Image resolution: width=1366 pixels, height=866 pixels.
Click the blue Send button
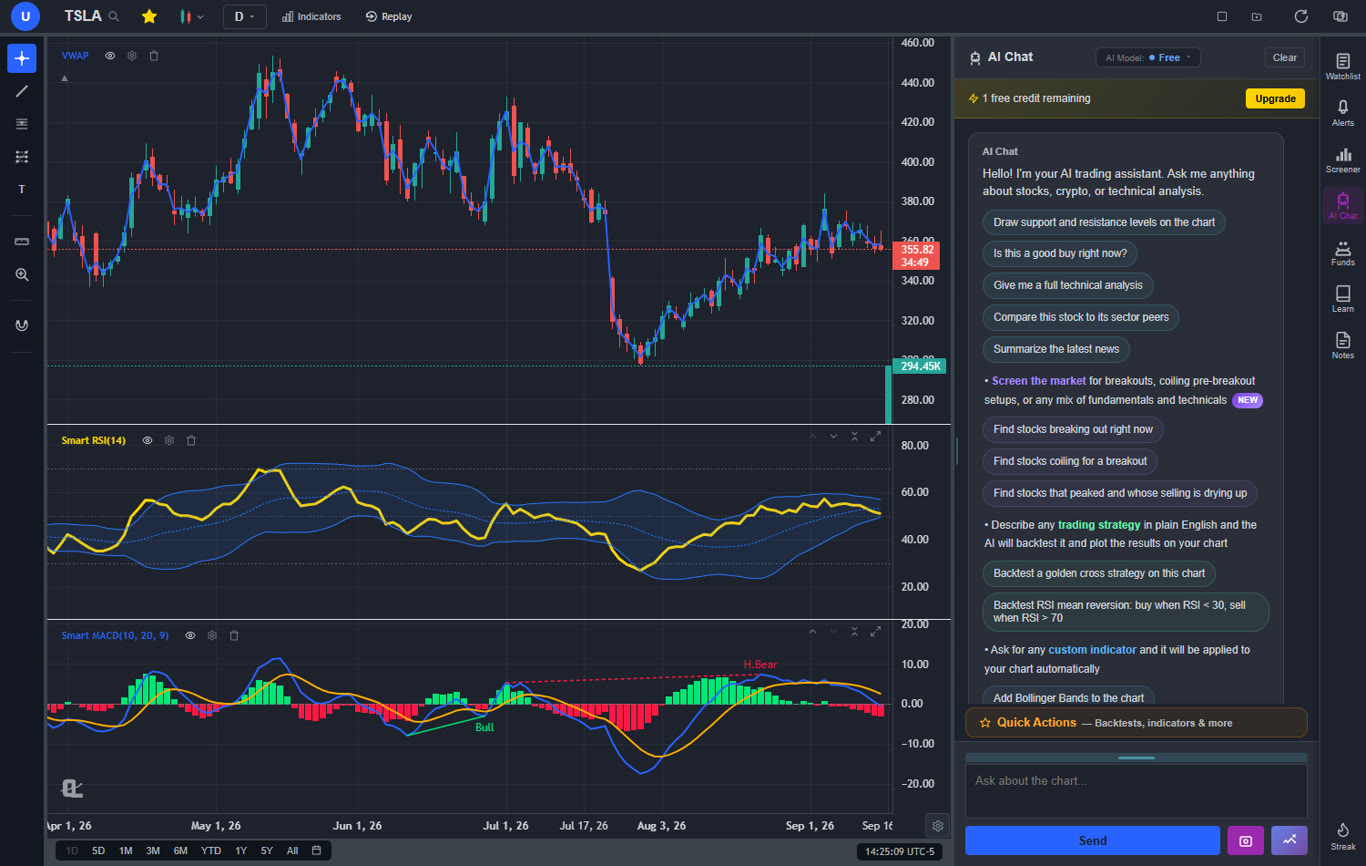click(x=1092, y=841)
